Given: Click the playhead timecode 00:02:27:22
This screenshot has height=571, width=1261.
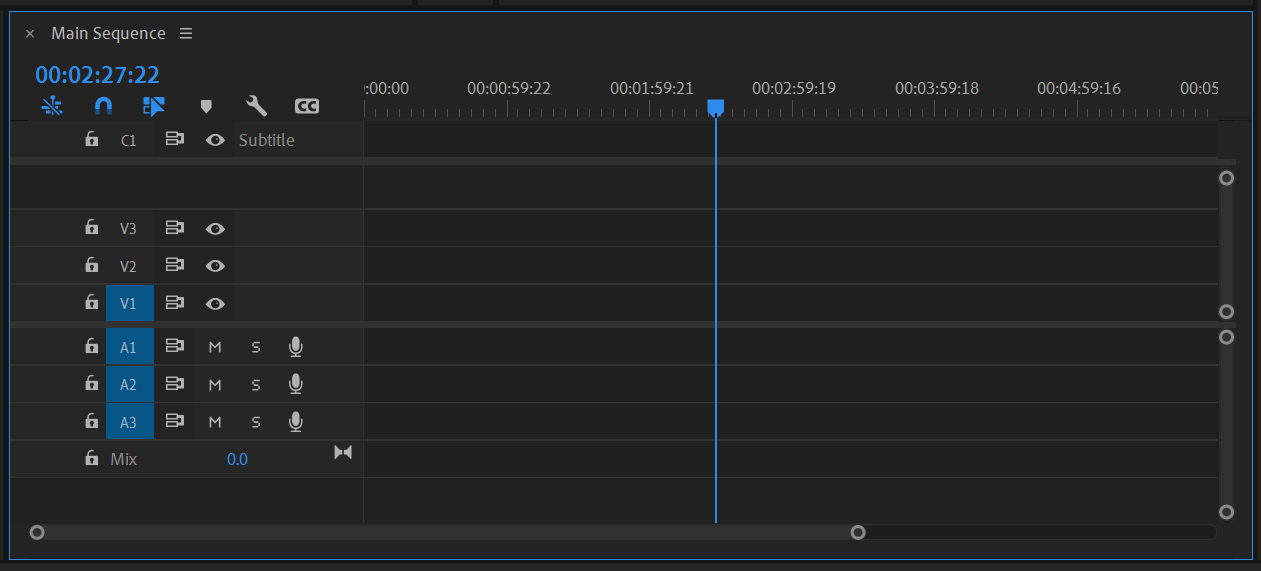Looking at the screenshot, I should 97,75.
